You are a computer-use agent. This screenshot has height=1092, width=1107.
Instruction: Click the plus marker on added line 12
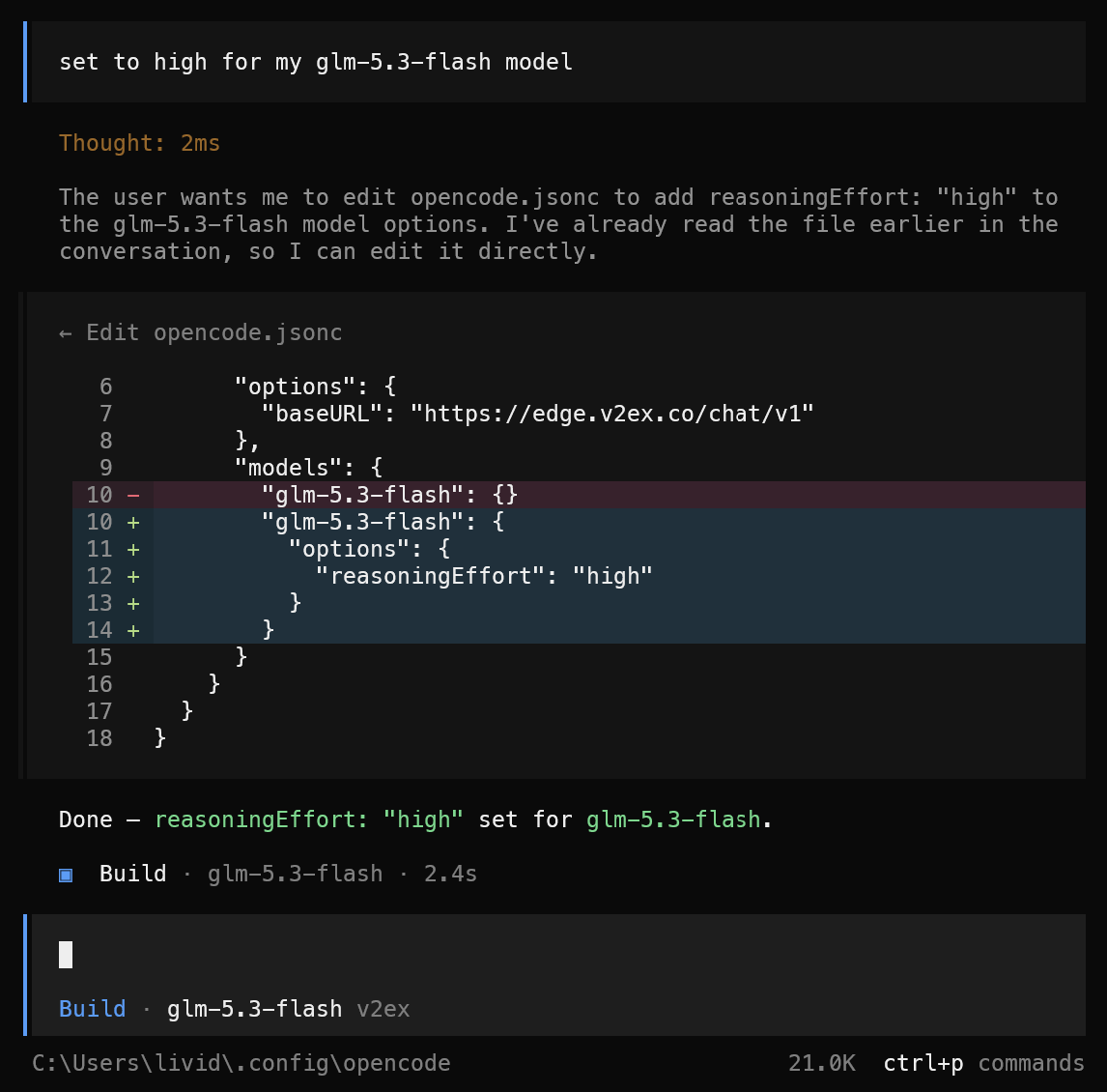click(132, 576)
